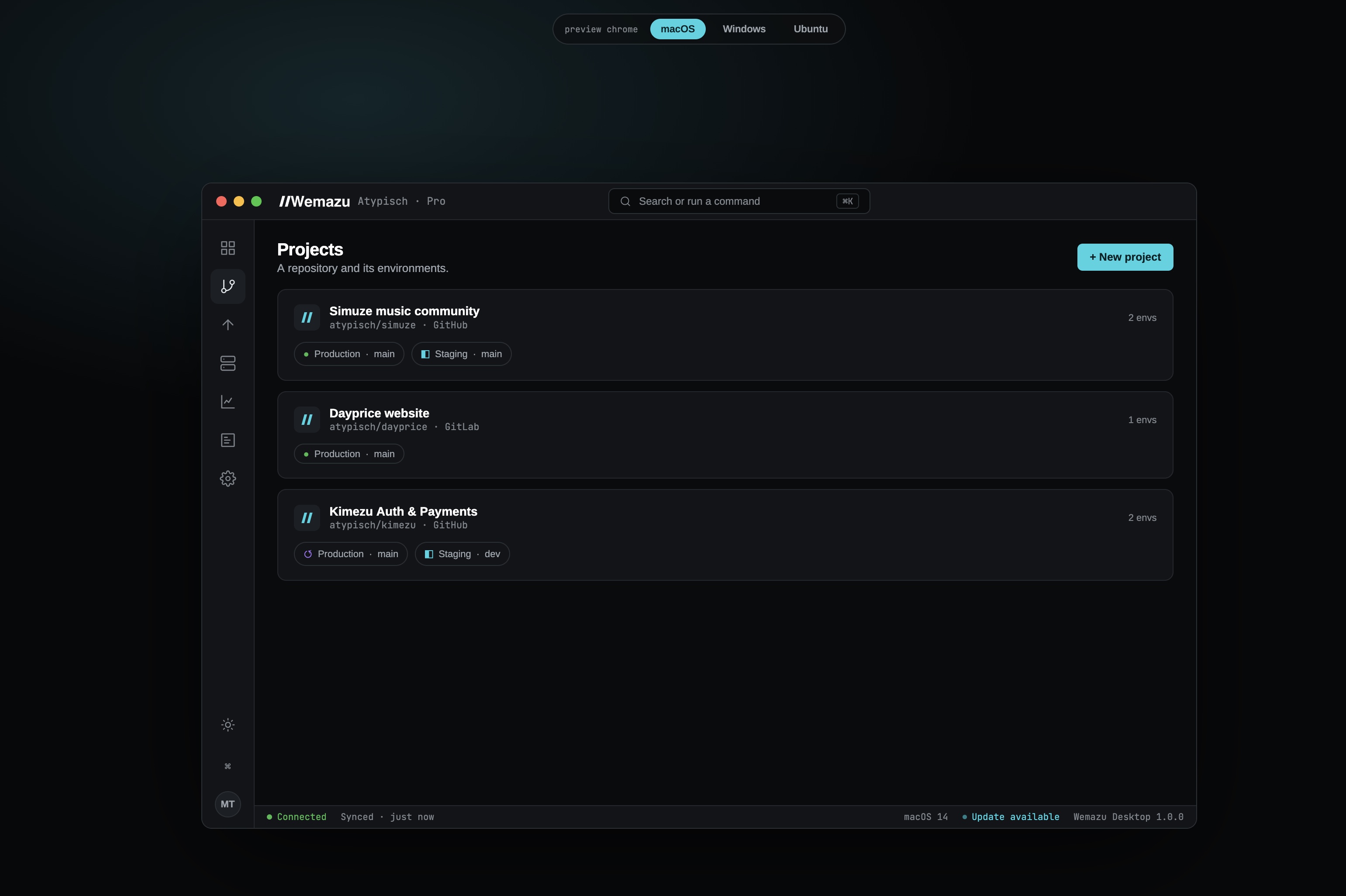Image resolution: width=1346 pixels, height=896 pixels.
Task: Open Simuze Production main environment chip
Action: click(x=349, y=354)
